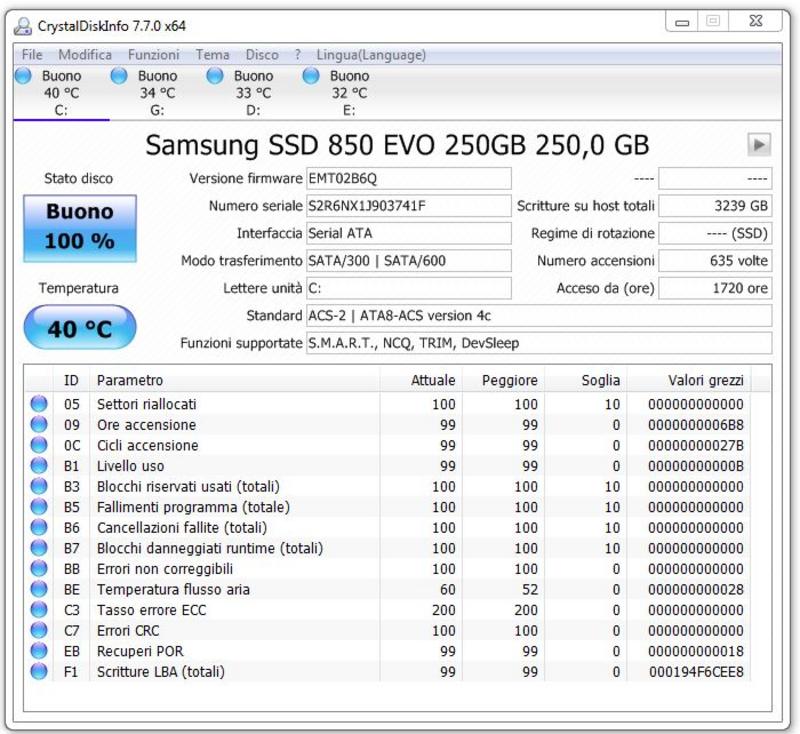Click status orb of Tasso errore ECC row
The image size is (800, 734).
click(39, 610)
